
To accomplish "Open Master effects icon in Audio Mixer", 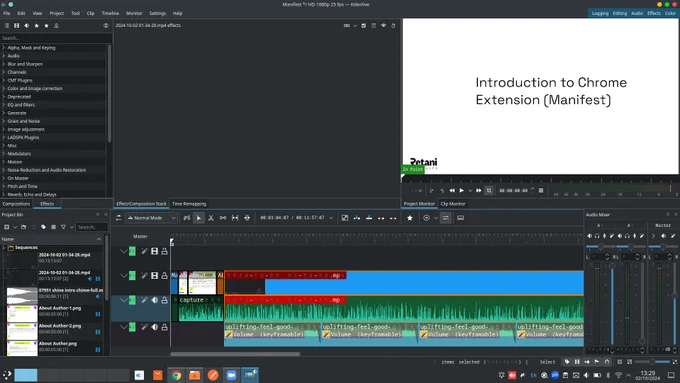I will point(673,236).
